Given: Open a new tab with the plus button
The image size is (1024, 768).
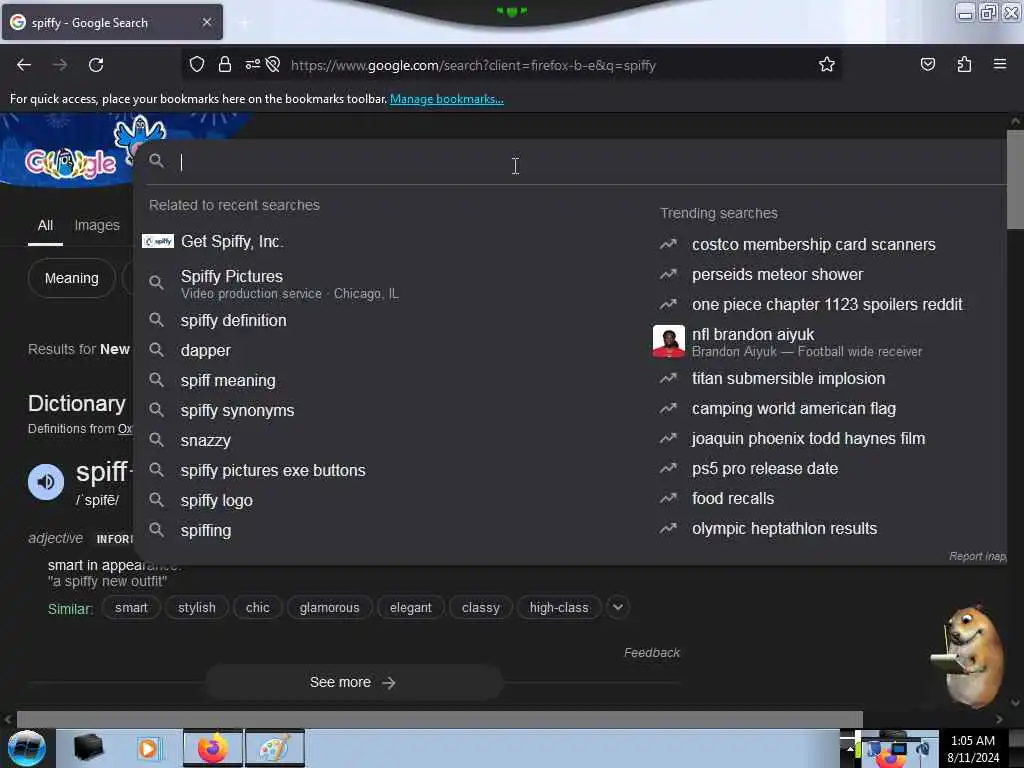Looking at the screenshot, I should pyautogui.click(x=244, y=22).
